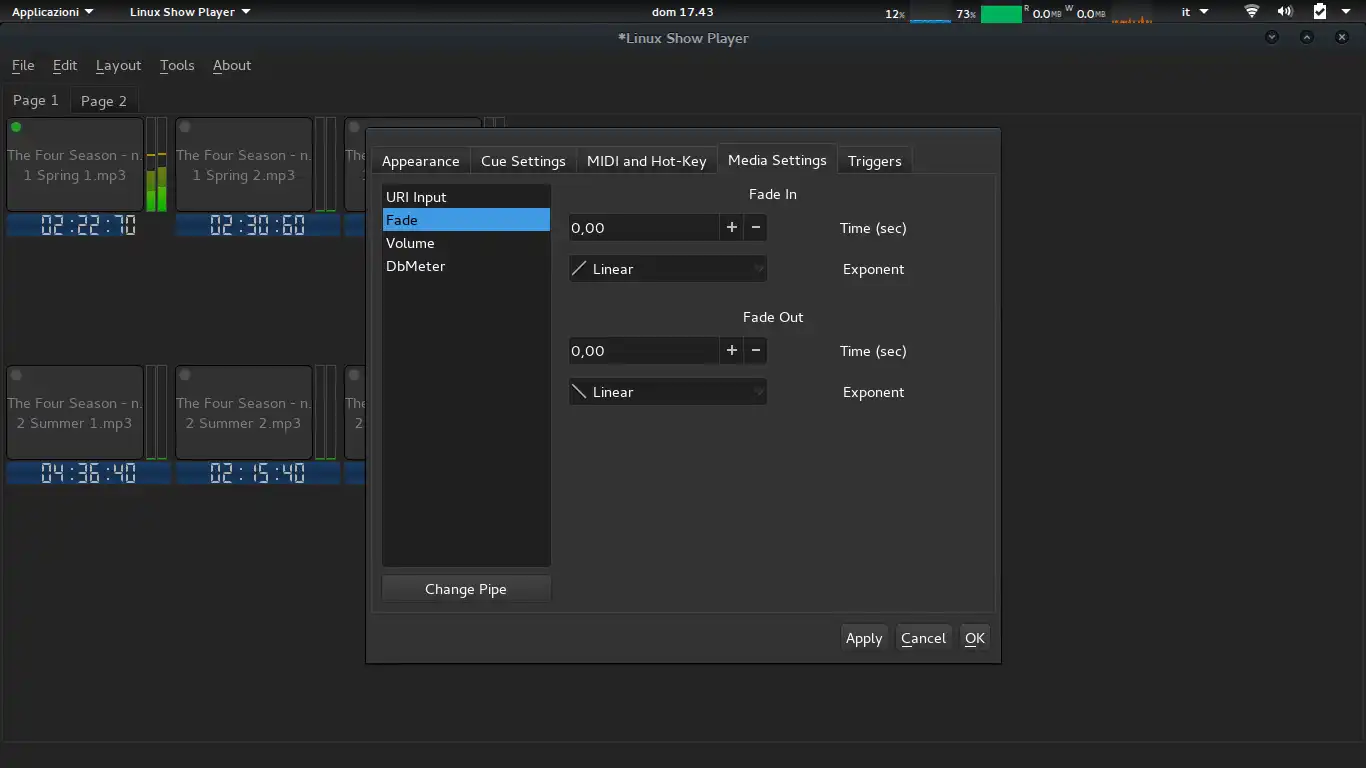Click the network activity monitor graph
The width and height of the screenshot is (1366, 768).
click(1132, 13)
